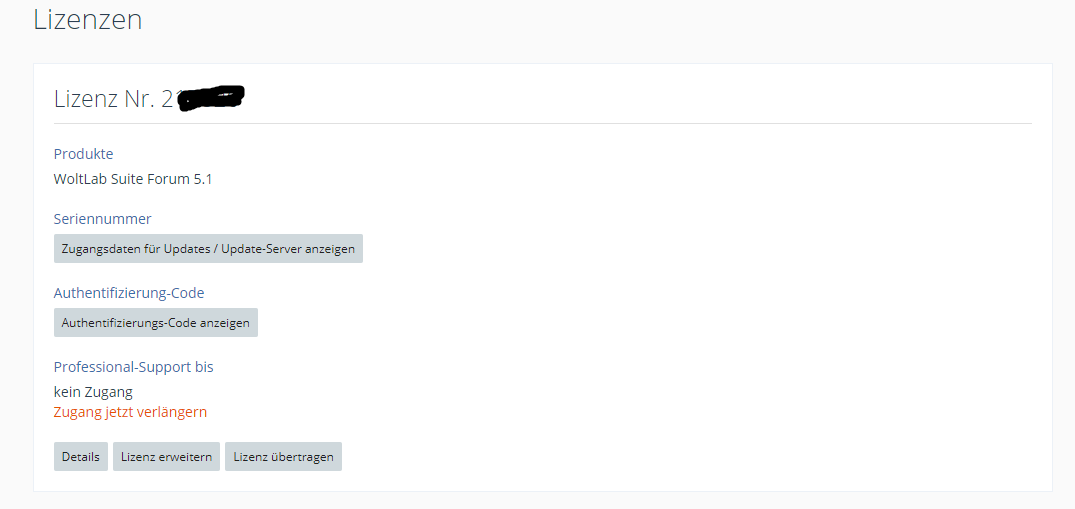The image size is (1075, 509).
Task: Show update server access credentials
Action: (x=208, y=249)
